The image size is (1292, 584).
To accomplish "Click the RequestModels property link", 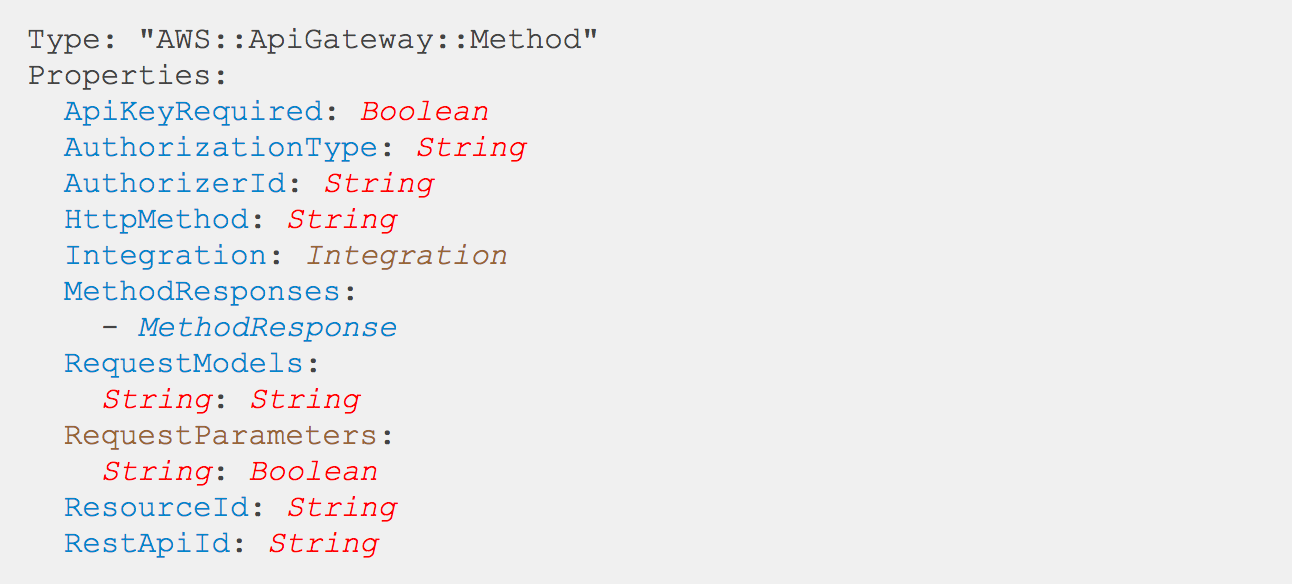I will (x=184, y=363).
